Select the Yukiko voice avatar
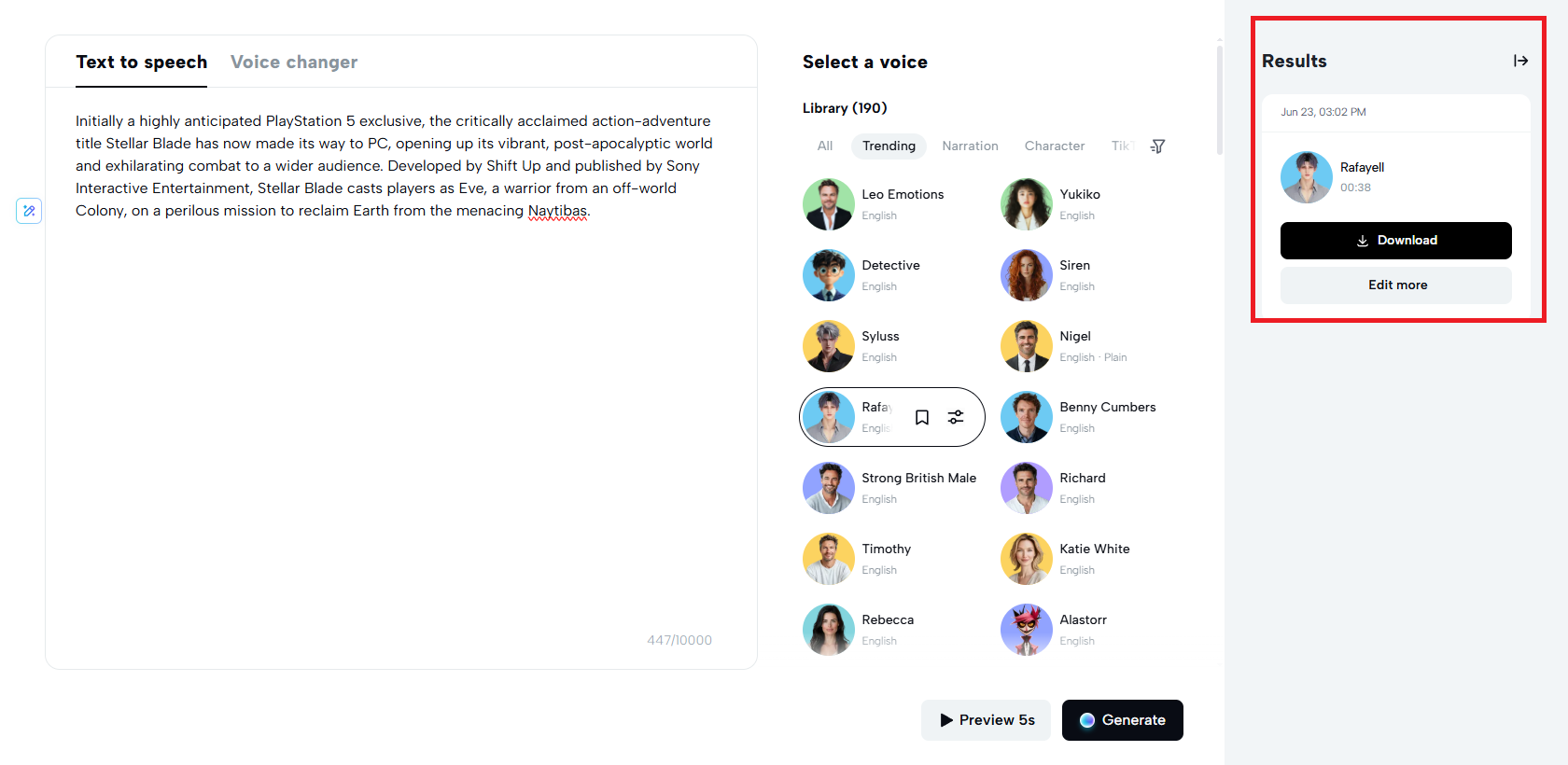The height and width of the screenshot is (765, 1568). click(1027, 204)
